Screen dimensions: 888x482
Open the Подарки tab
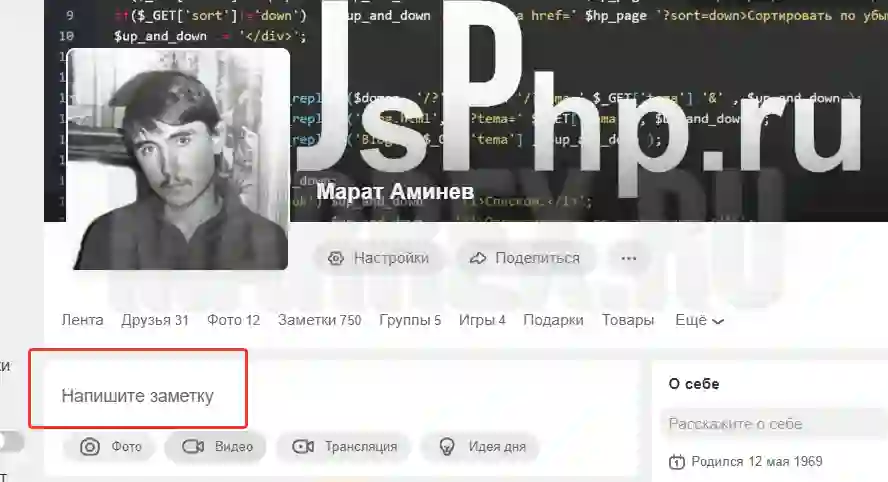553,320
